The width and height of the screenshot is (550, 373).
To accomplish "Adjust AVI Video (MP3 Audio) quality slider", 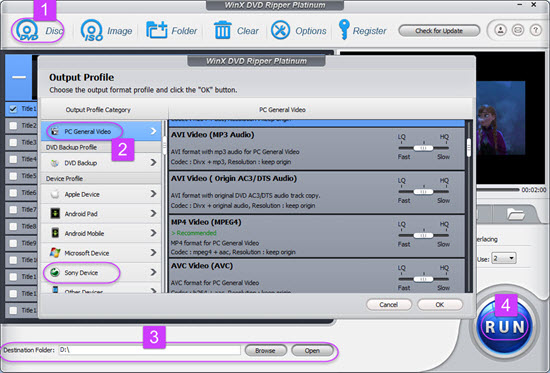I will [x=423, y=148].
